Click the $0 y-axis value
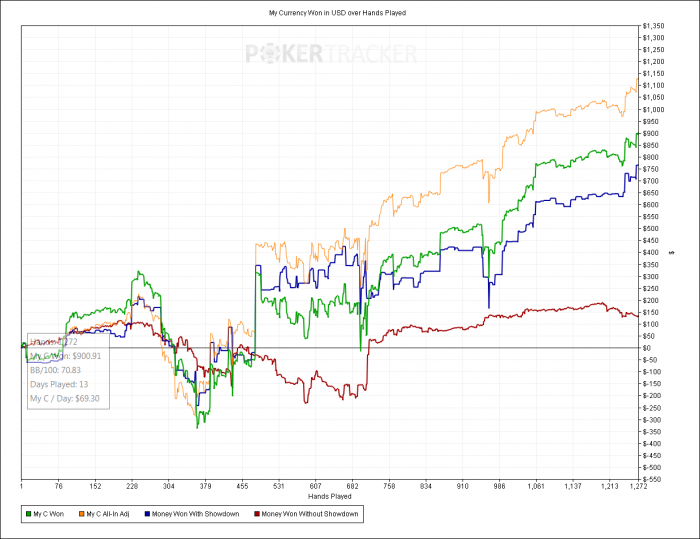The height and width of the screenshot is (539, 700). point(647,348)
